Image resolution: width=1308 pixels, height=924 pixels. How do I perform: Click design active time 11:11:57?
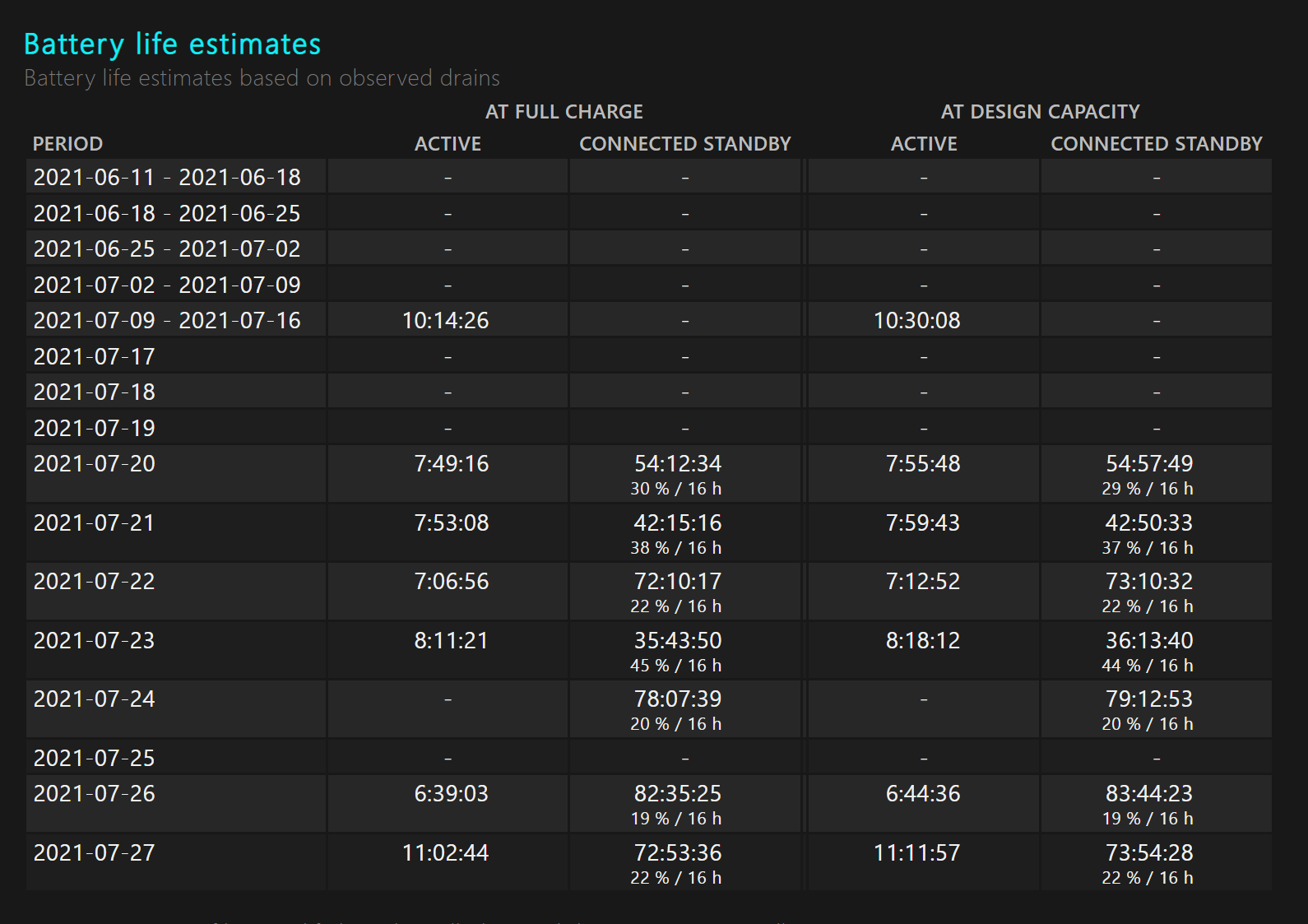(x=917, y=853)
